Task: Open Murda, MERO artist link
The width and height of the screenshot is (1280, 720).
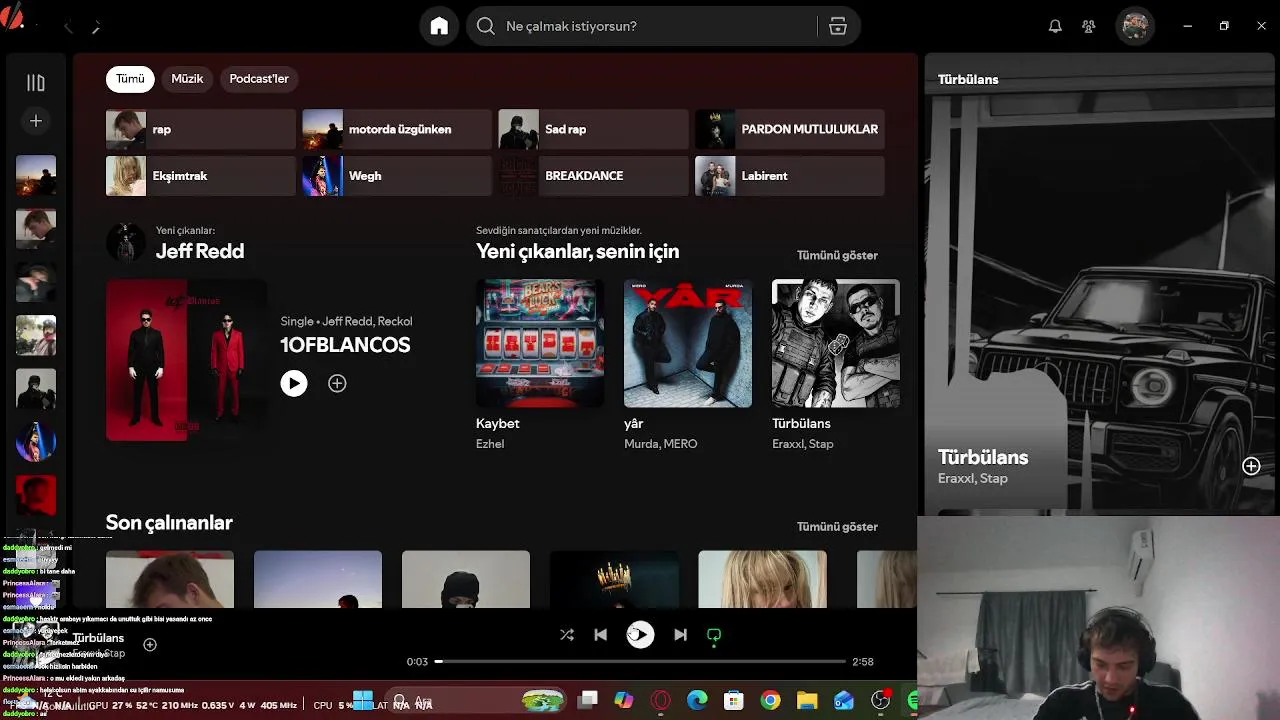Action: point(661,444)
